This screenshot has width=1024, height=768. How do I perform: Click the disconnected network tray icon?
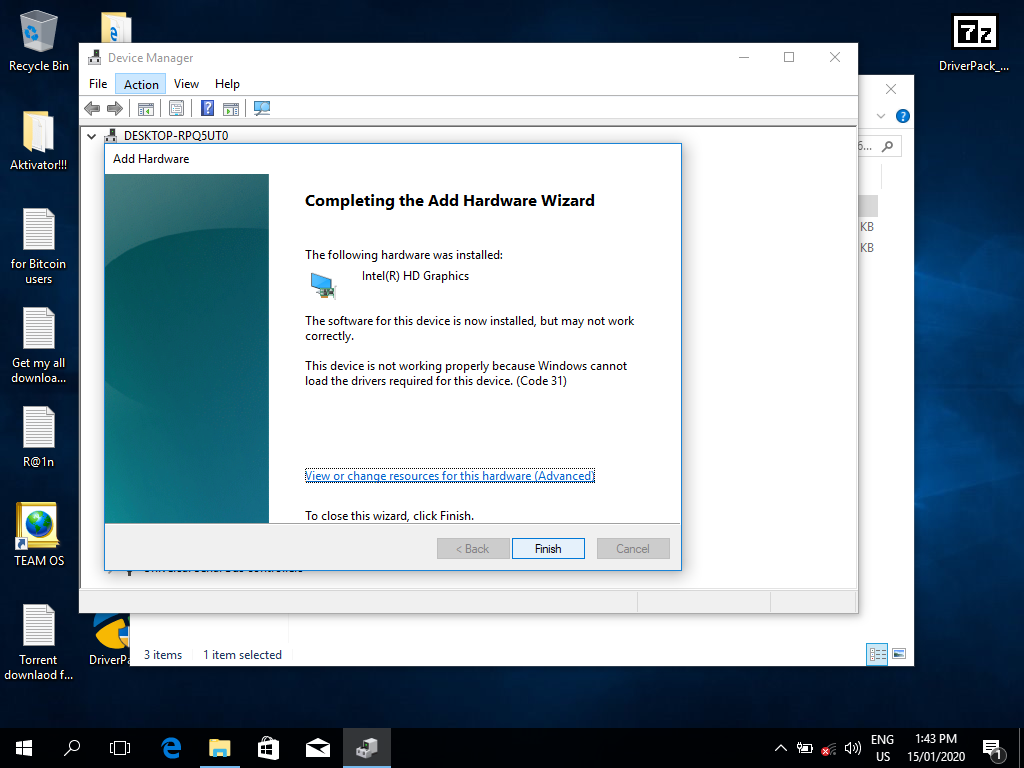tap(828, 748)
